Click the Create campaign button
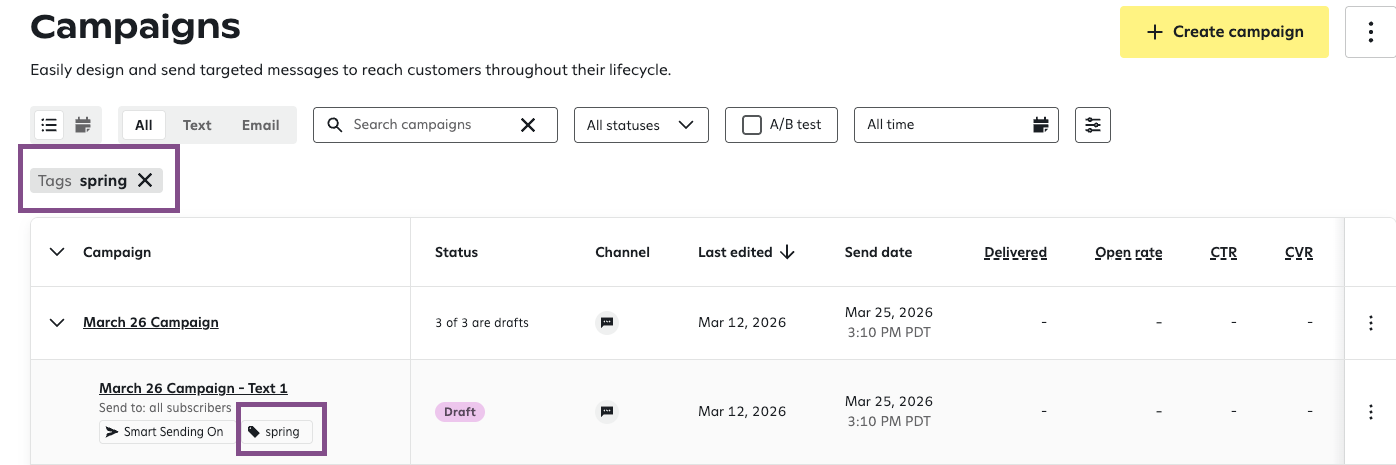Screen dimensions: 1396x465 tap(1224, 32)
